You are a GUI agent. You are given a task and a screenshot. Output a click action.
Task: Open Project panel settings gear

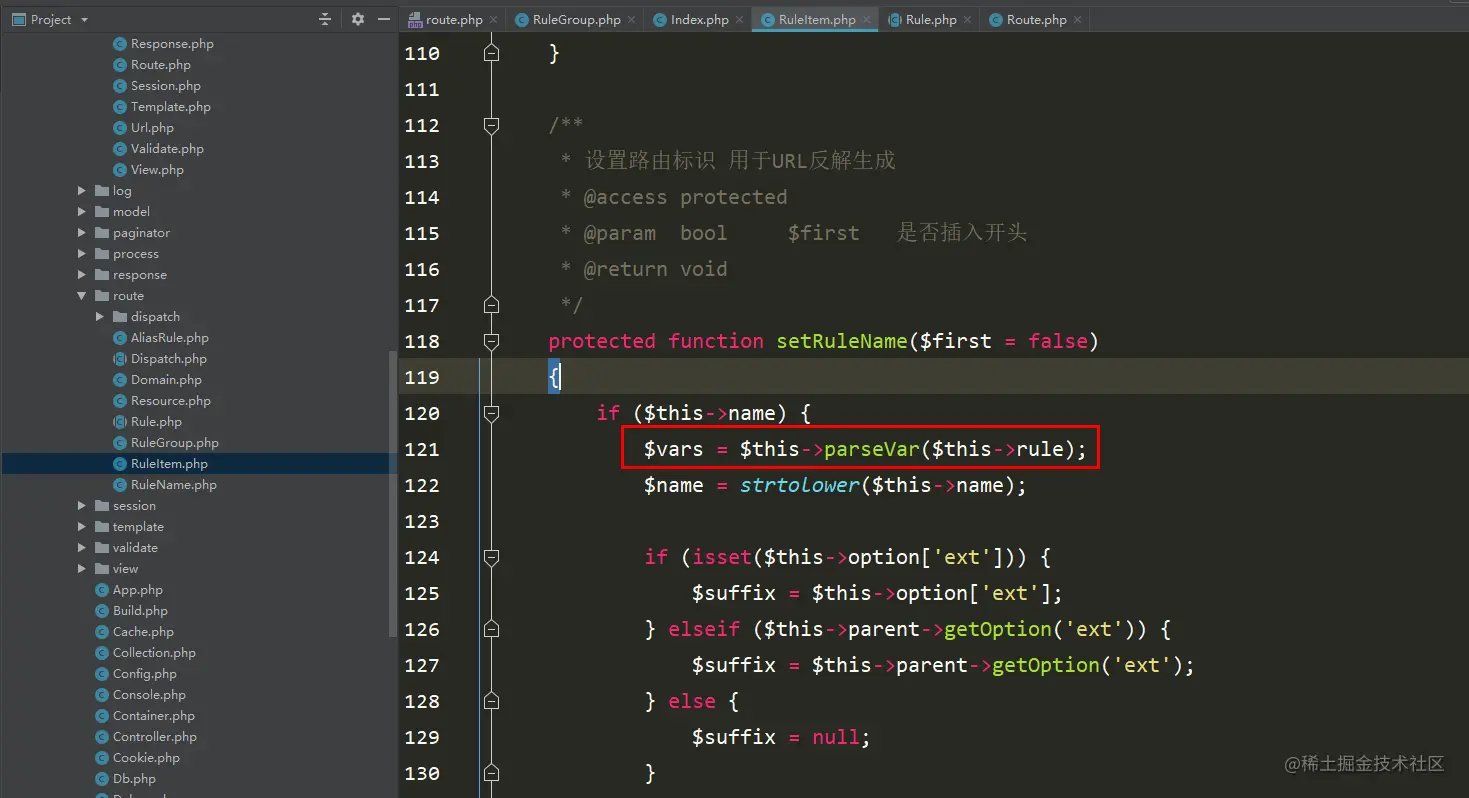[358, 19]
